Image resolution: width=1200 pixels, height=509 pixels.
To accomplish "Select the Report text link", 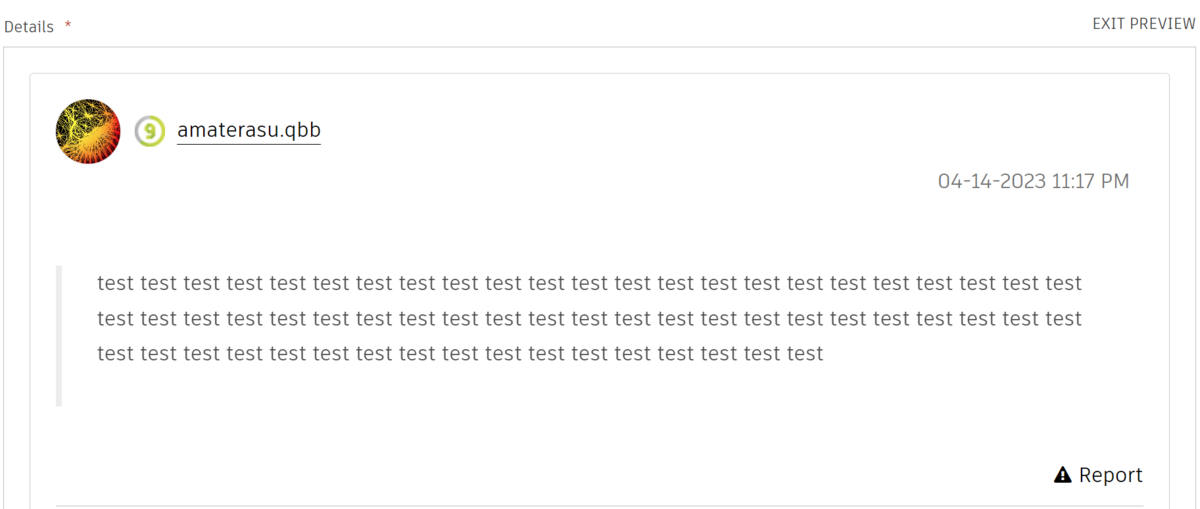I will click(1110, 475).
